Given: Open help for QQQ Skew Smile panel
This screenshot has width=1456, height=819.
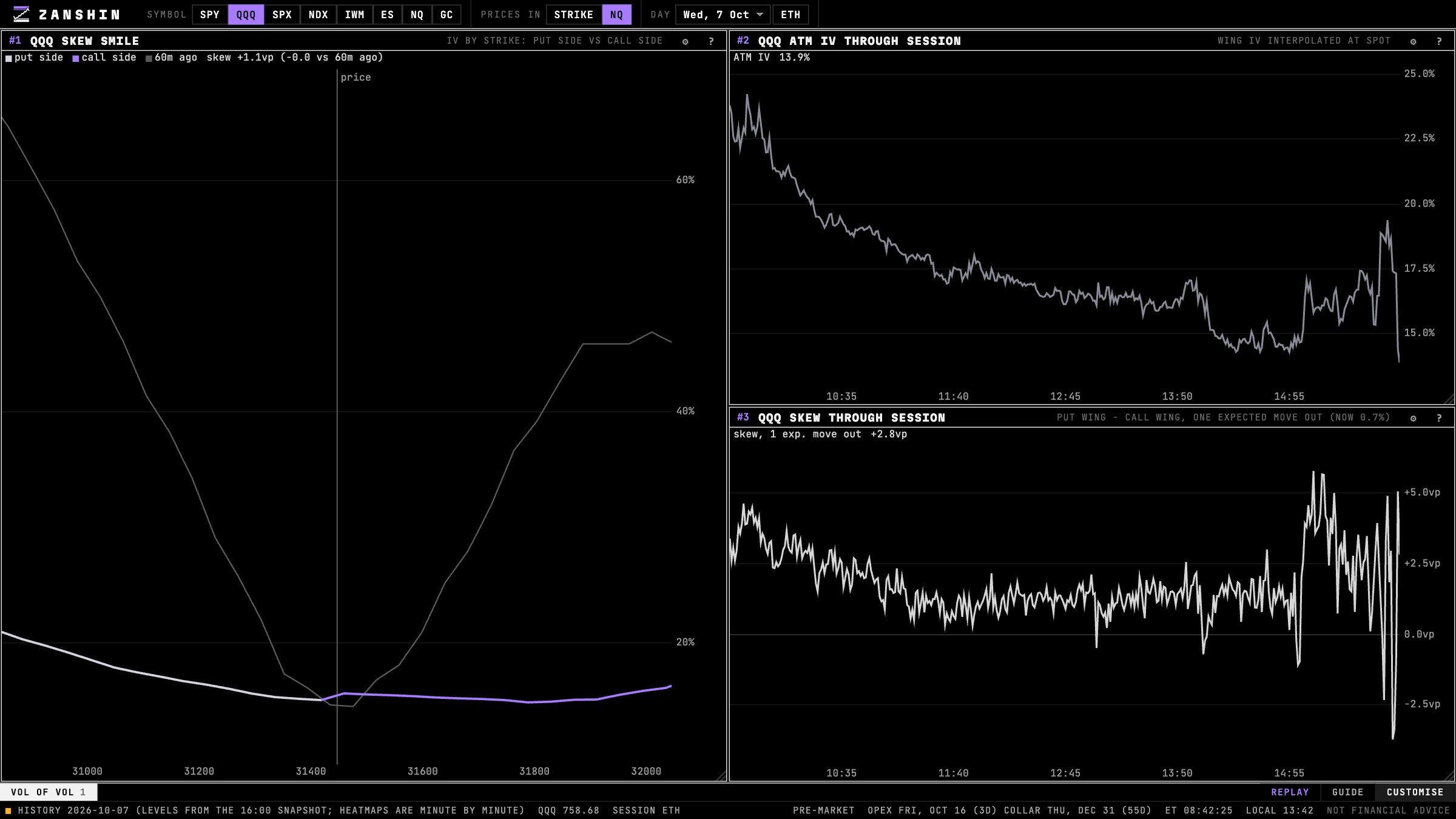Looking at the screenshot, I should 711,41.
